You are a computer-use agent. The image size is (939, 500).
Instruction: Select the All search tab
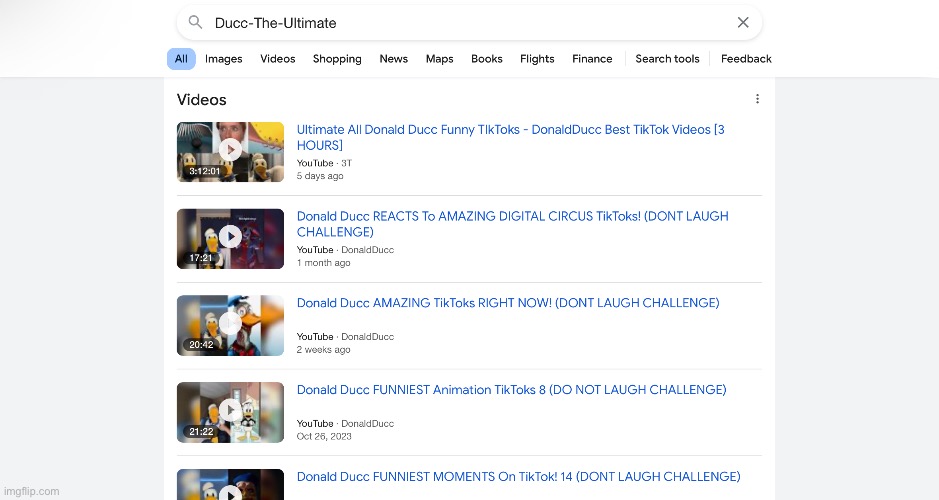click(x=181, y=59)
